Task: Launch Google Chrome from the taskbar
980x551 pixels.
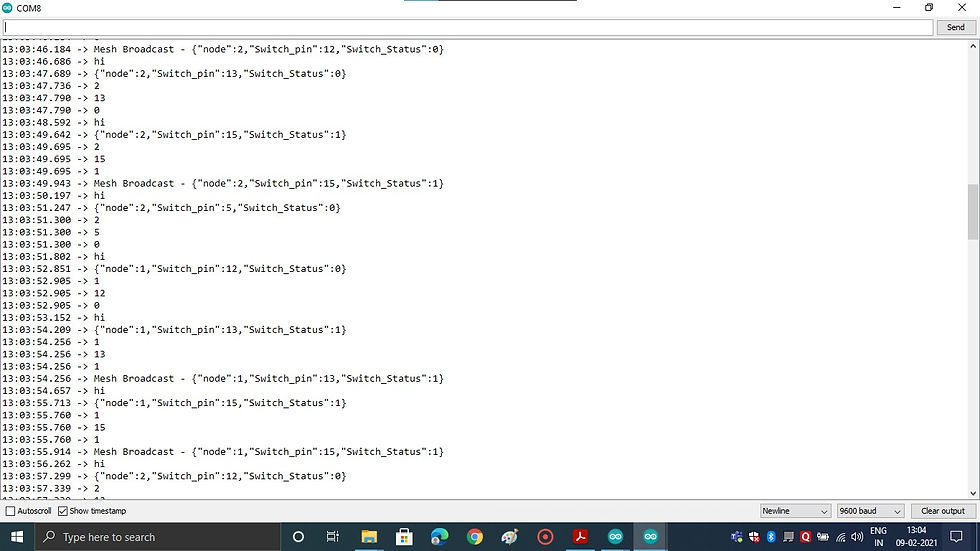Action: point(474,537)
